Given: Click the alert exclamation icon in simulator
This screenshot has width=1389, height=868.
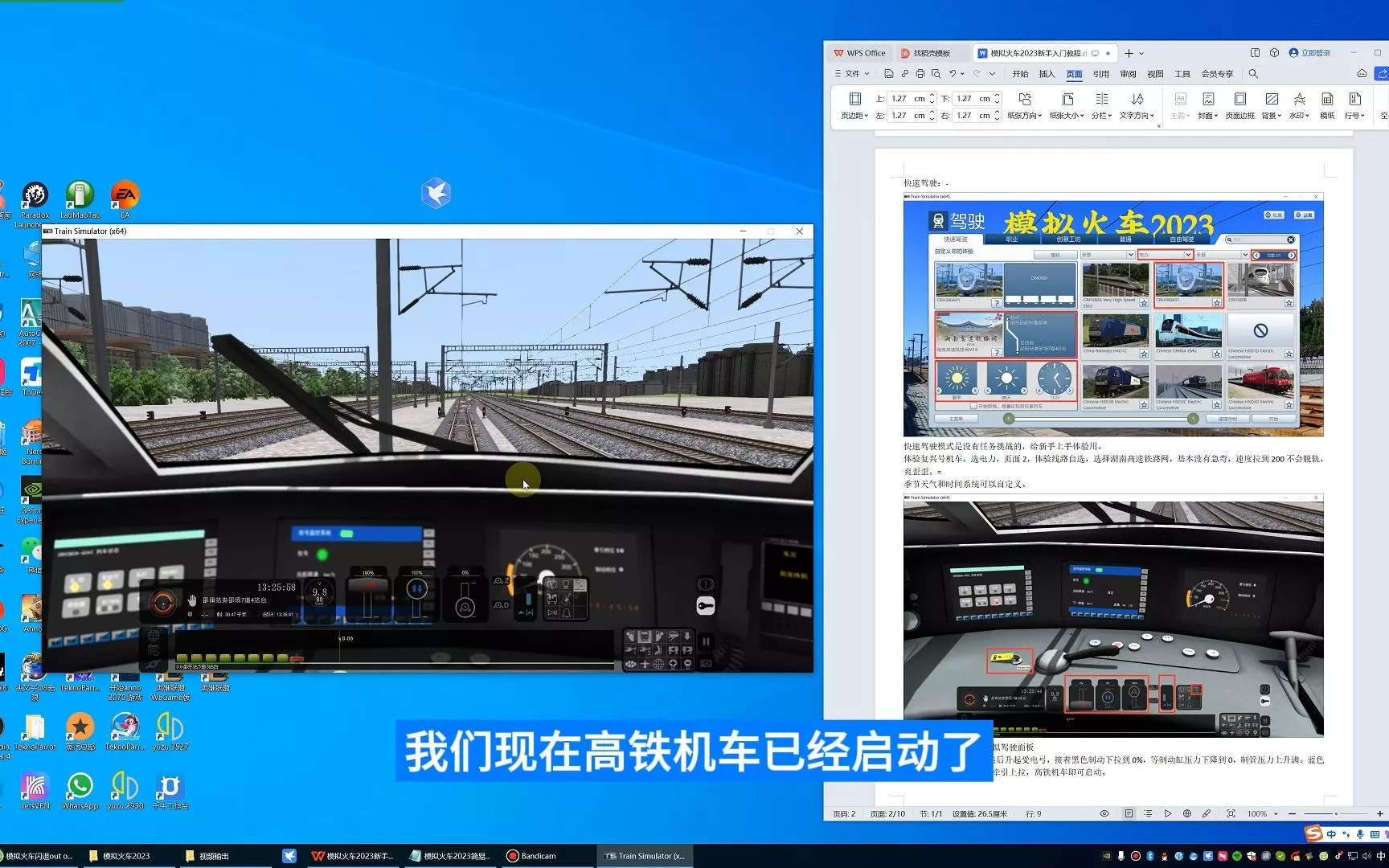Looking at the screenshot, I should pos(705,584).
